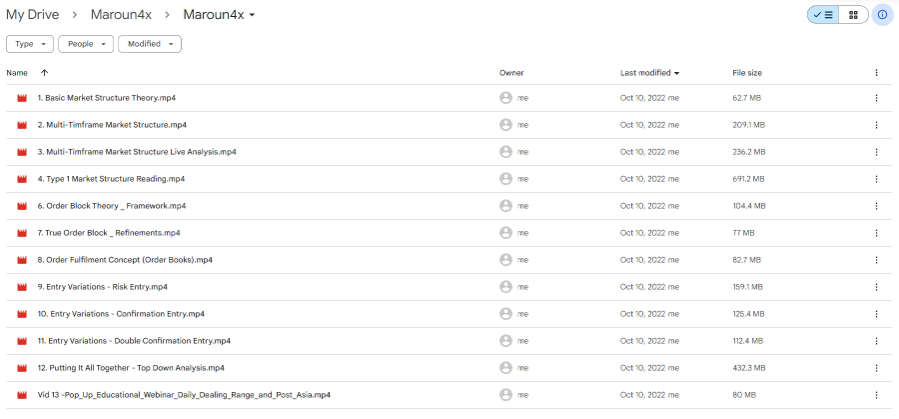The width and height of the screenshot is (899, 419).
Task: Expand the Modified filter dropdown
Action: point(149,44)
